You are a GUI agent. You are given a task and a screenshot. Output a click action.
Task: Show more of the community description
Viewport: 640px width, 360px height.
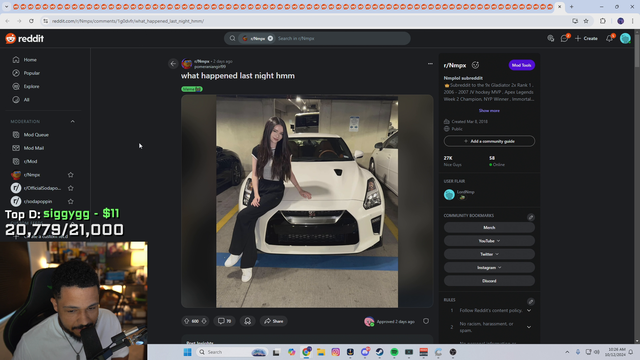489,111
